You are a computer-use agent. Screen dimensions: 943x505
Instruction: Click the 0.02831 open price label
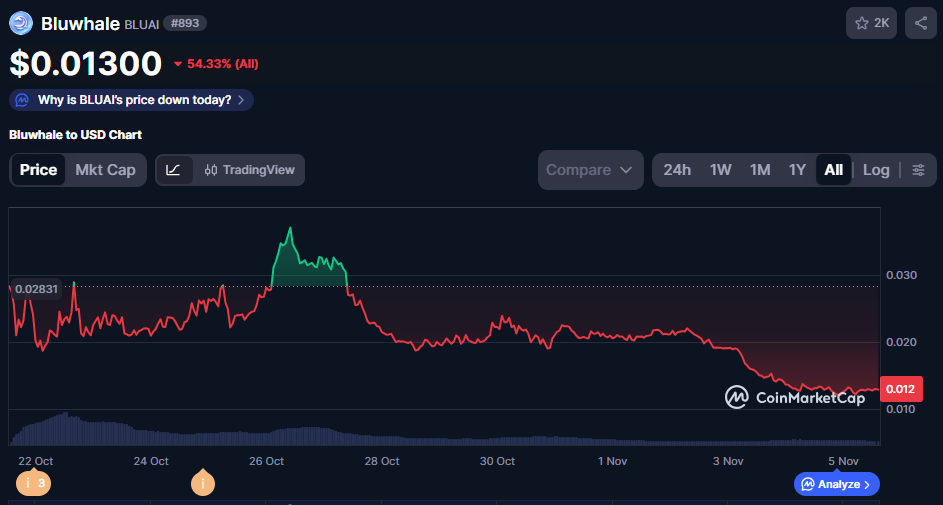coord(36,289)
